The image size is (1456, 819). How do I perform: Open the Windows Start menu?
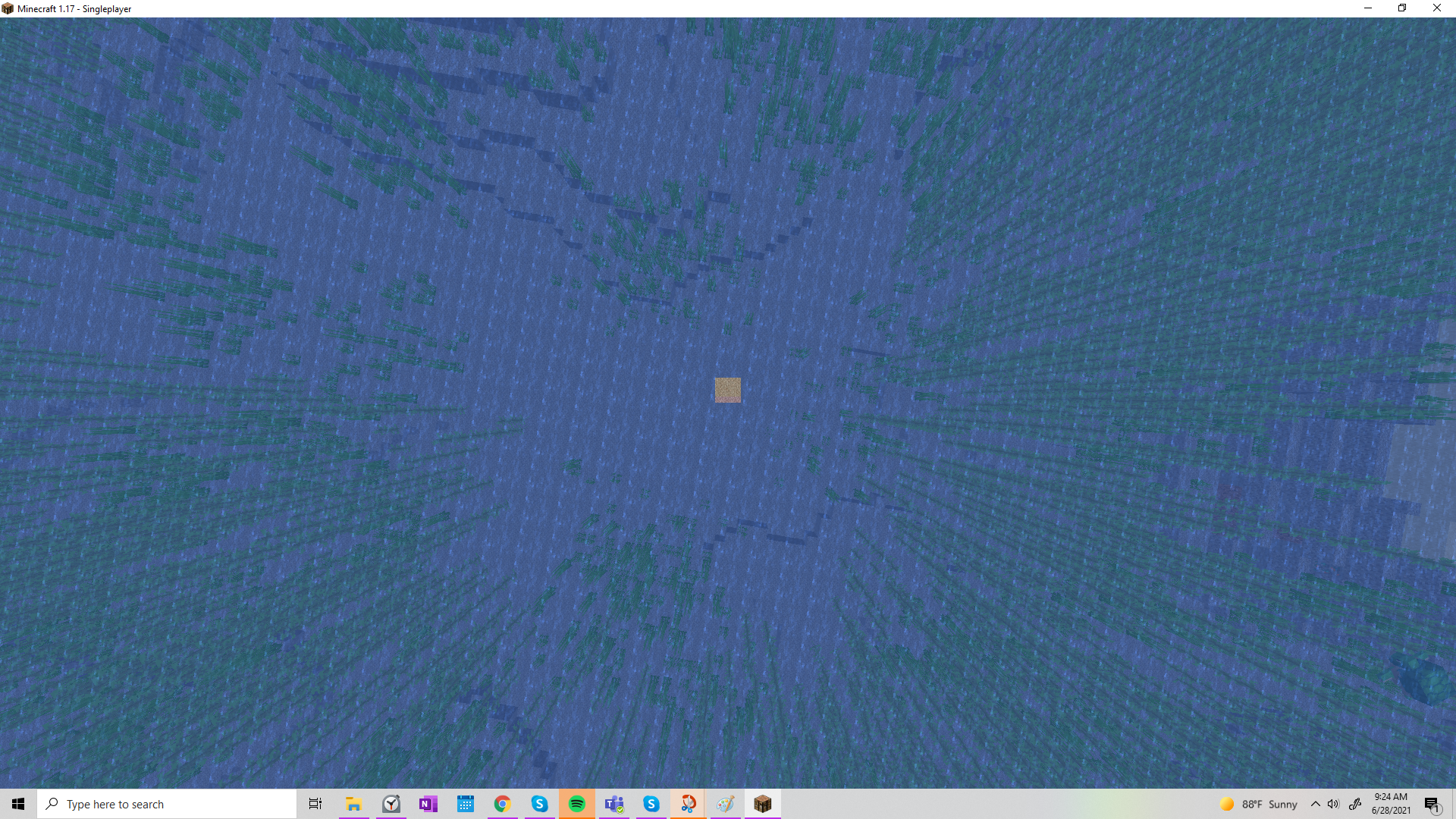click(x=18, y=804)
